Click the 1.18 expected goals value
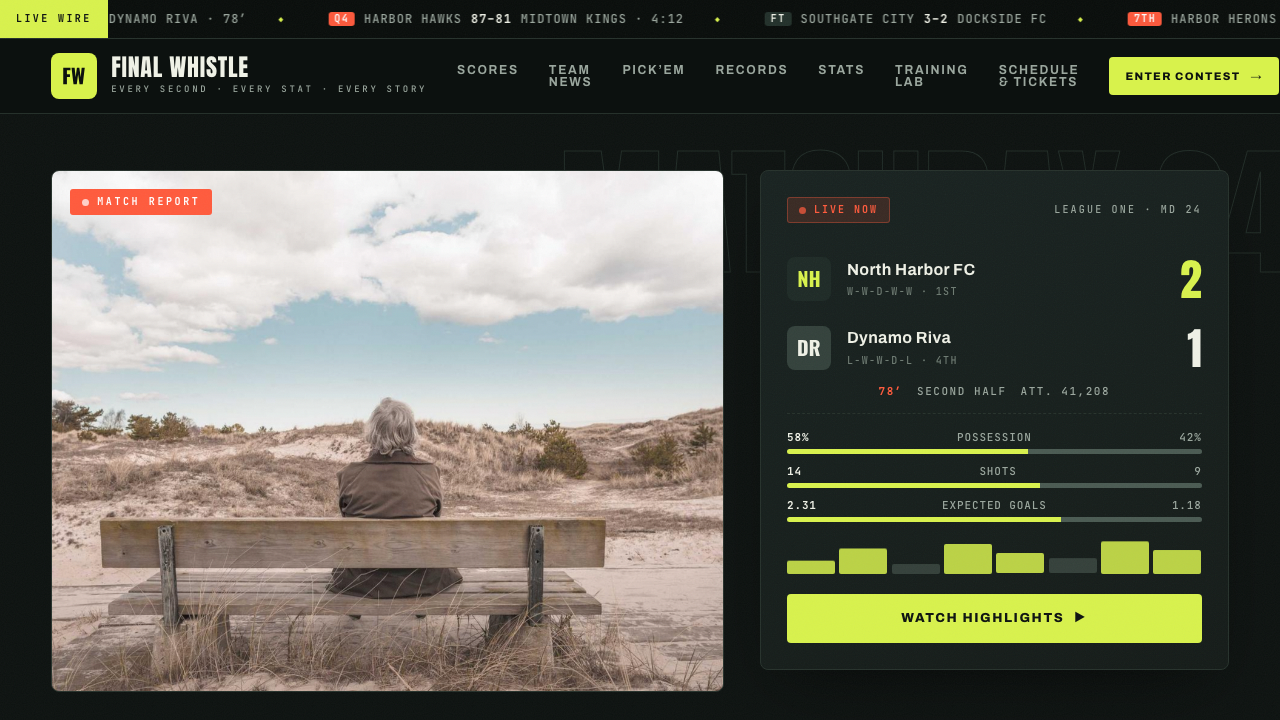Screen dimensions: 1280x720 1187,506
